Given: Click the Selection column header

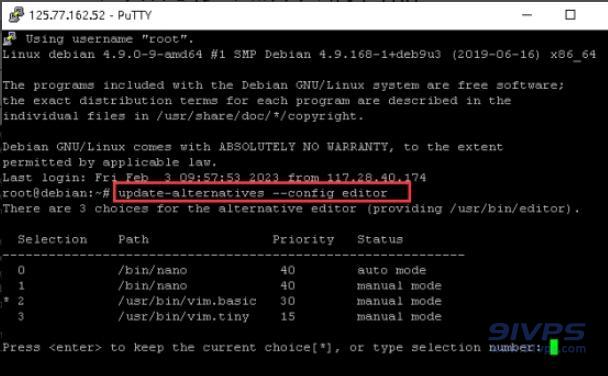Looking at the screenshot, I should tap(52, 239).
